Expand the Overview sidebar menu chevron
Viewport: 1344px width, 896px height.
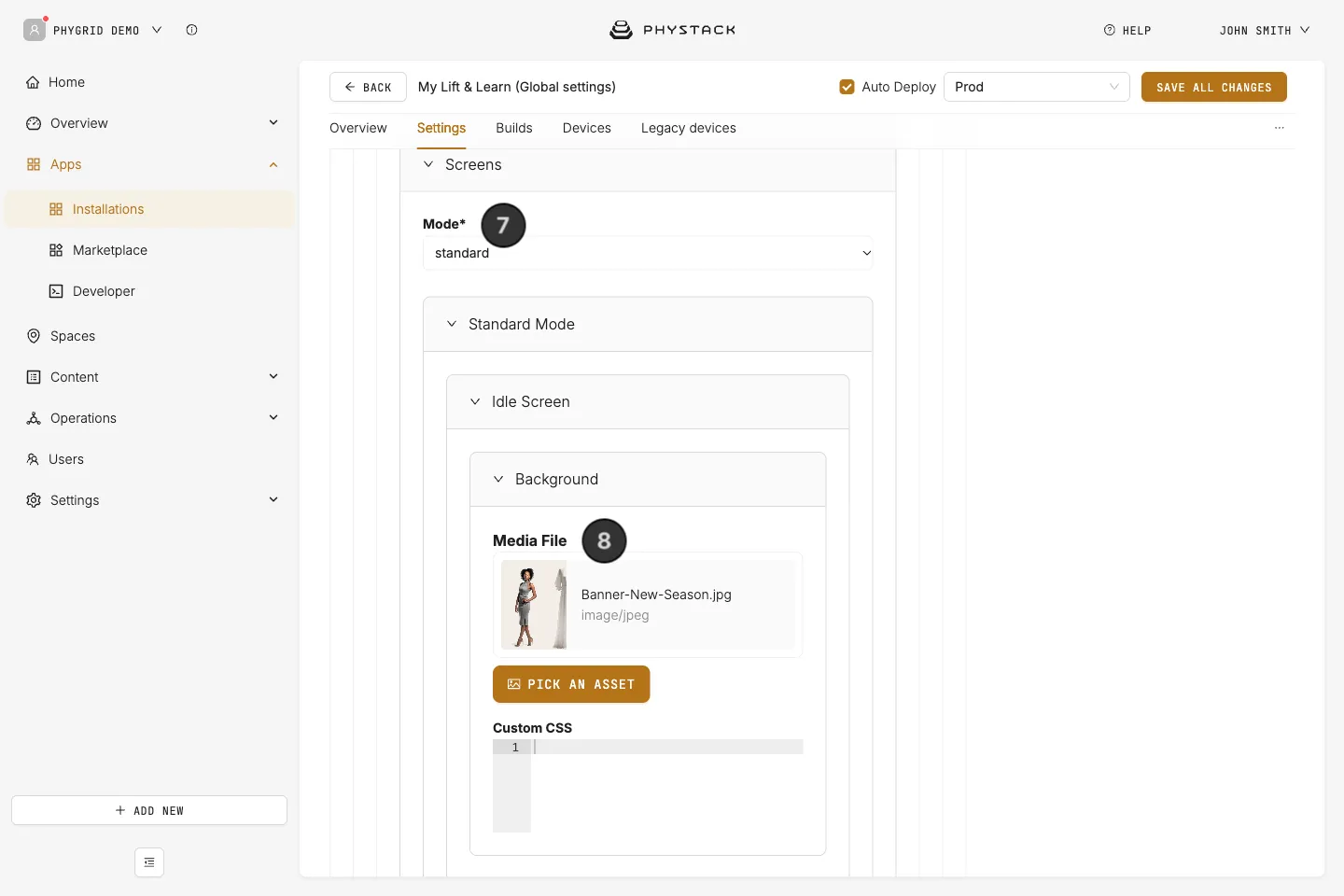coord(273,122)
